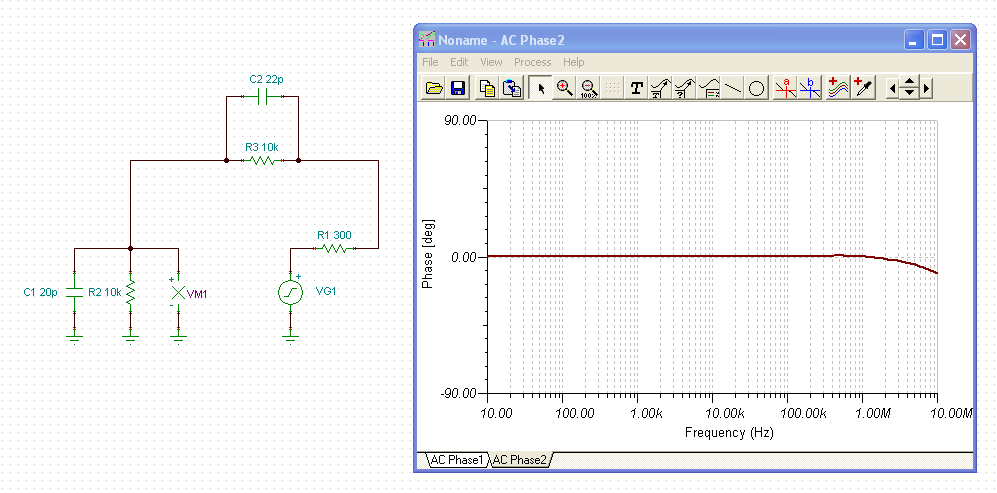Copy the diagram using the Copy icon

(487, 88)
